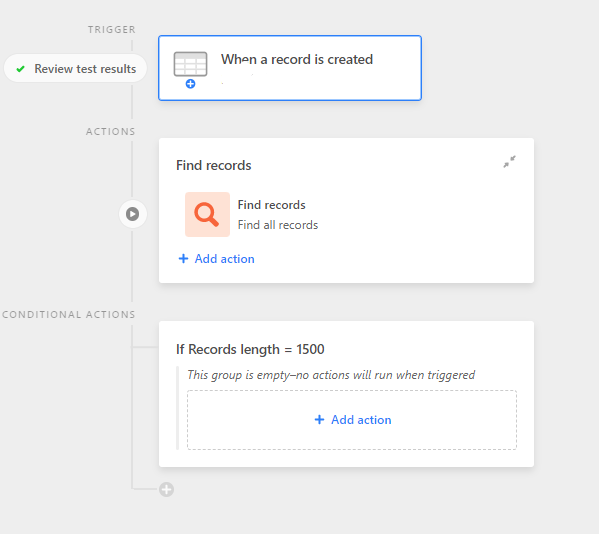Viewport: 599px width, 534px height.
Task: Open the Review test results pill
Action: 75,69
